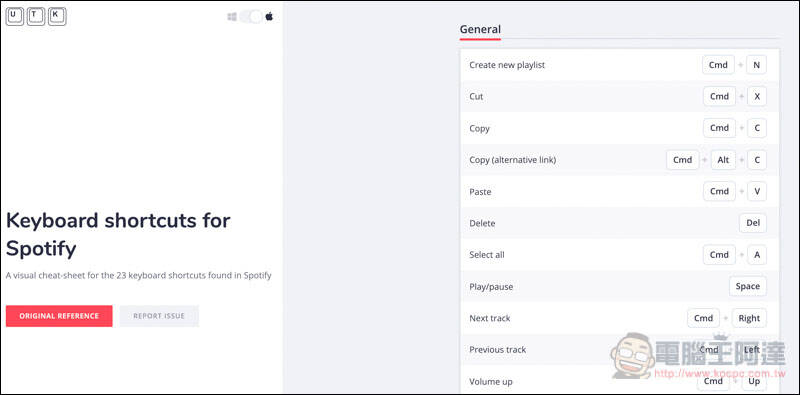Select the Apple platform icon
The width and height of the screenshot is (800, 395).
(x=269, y=17)
